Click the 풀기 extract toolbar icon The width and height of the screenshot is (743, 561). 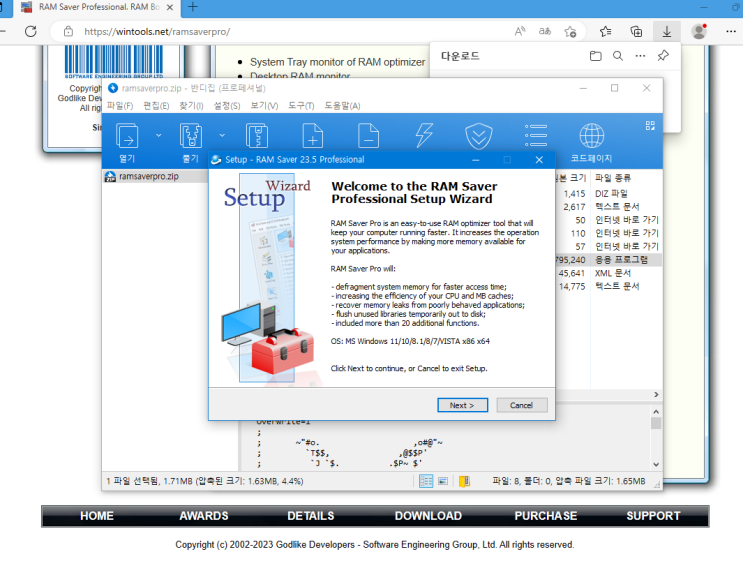[x=190, y=136]
